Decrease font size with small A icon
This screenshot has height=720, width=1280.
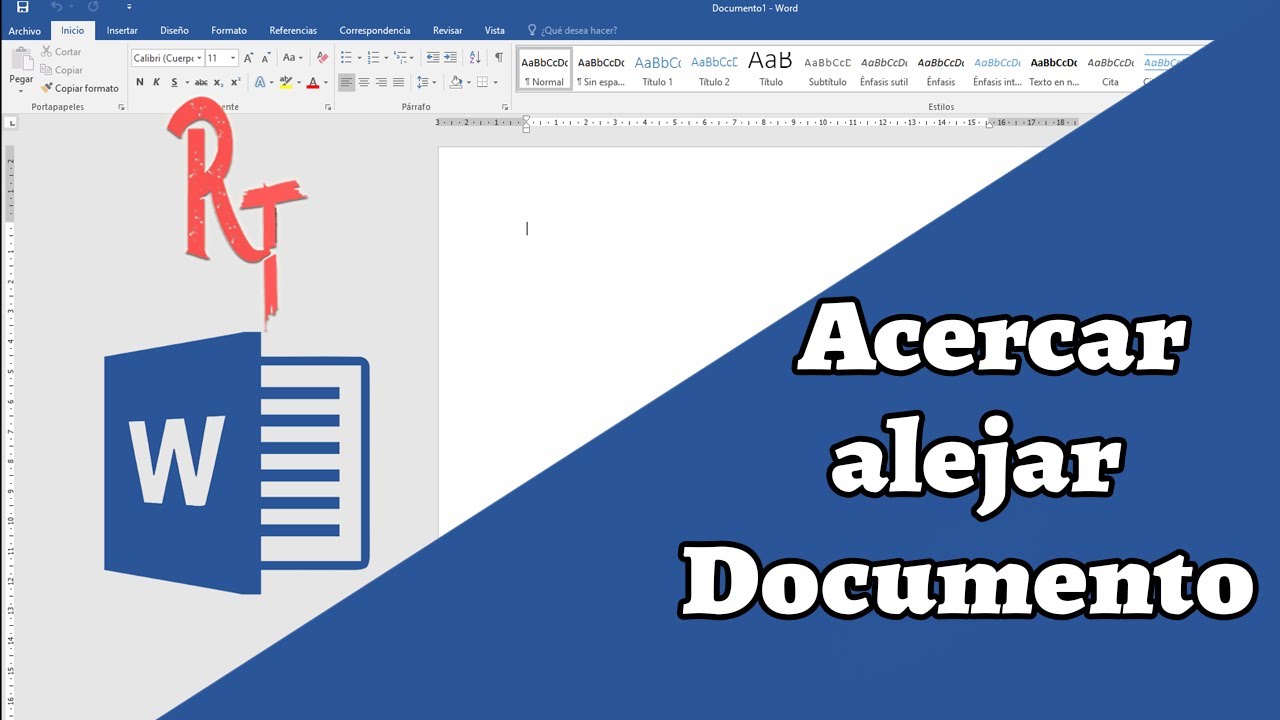point(266,58)
